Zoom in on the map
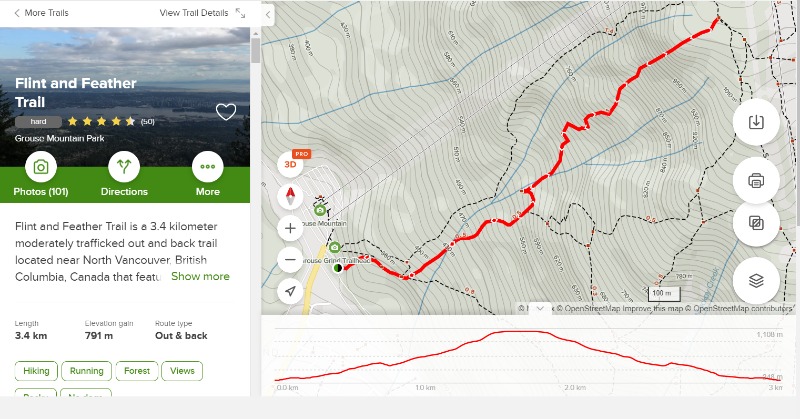Screen dimensions: 800x419 pos(290,228)
